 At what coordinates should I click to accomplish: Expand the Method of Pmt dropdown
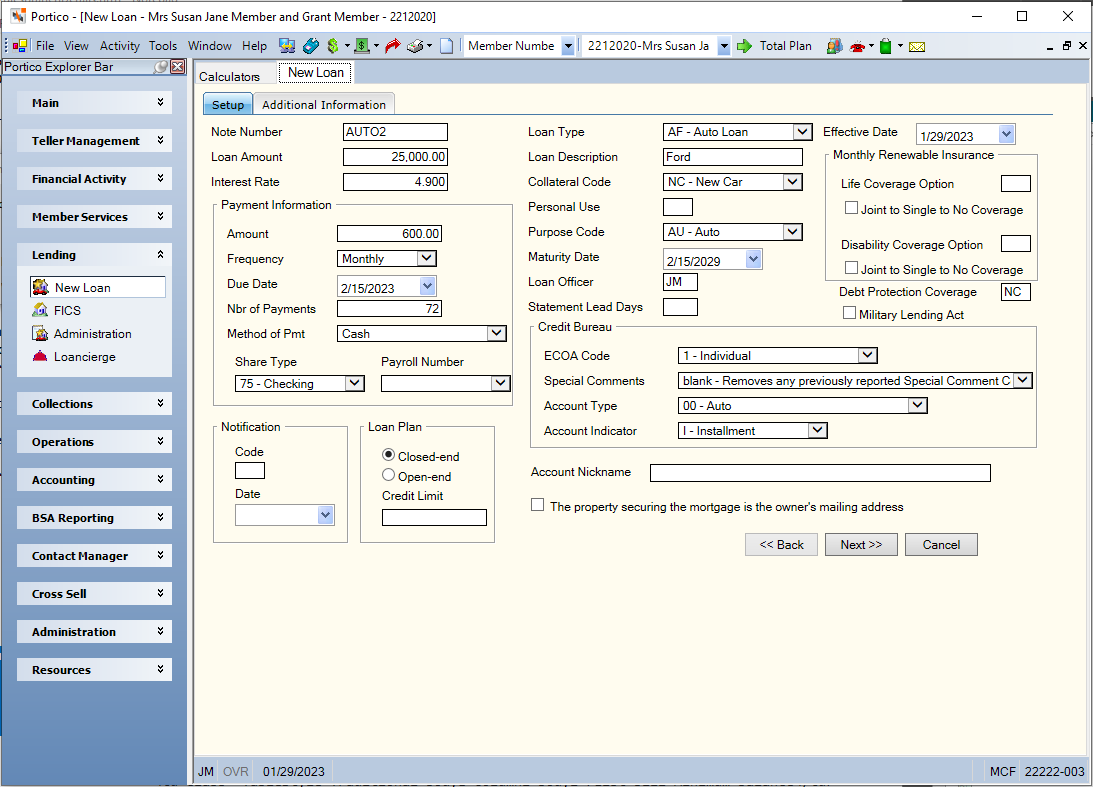pos(496,333)
